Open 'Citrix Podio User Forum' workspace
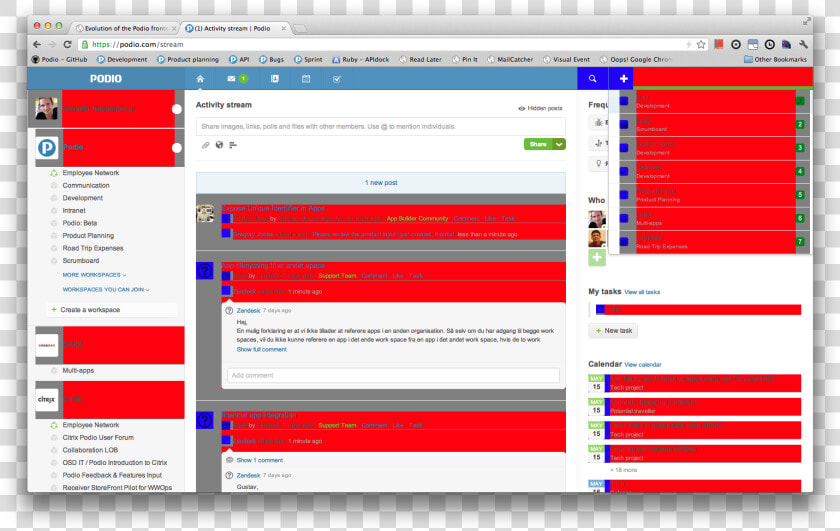Image resolution: width=840 pixels, height=531 pixels. pyautogui.click(x=98, y=437)
